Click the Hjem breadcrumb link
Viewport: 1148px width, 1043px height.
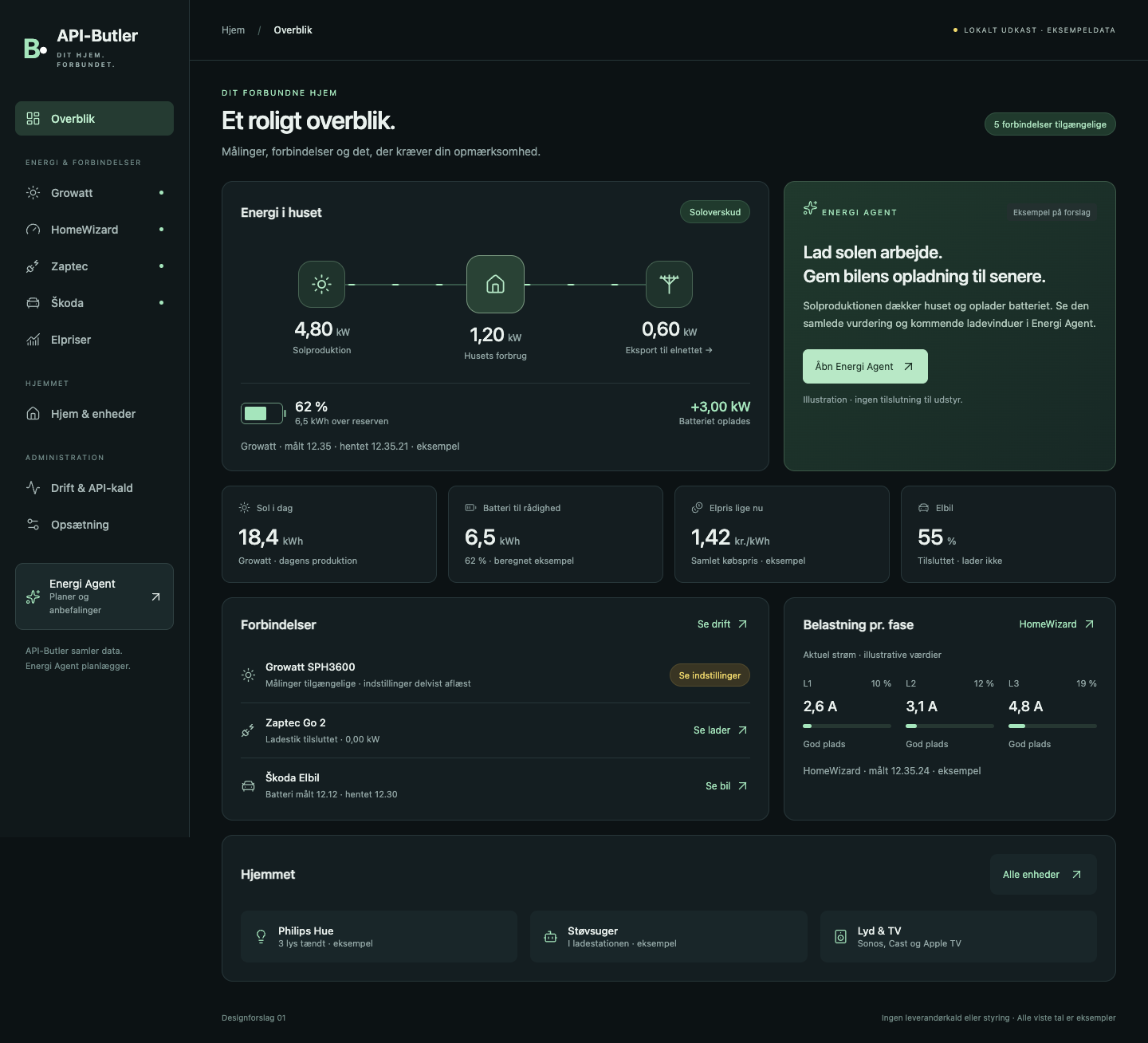point(233,30)
